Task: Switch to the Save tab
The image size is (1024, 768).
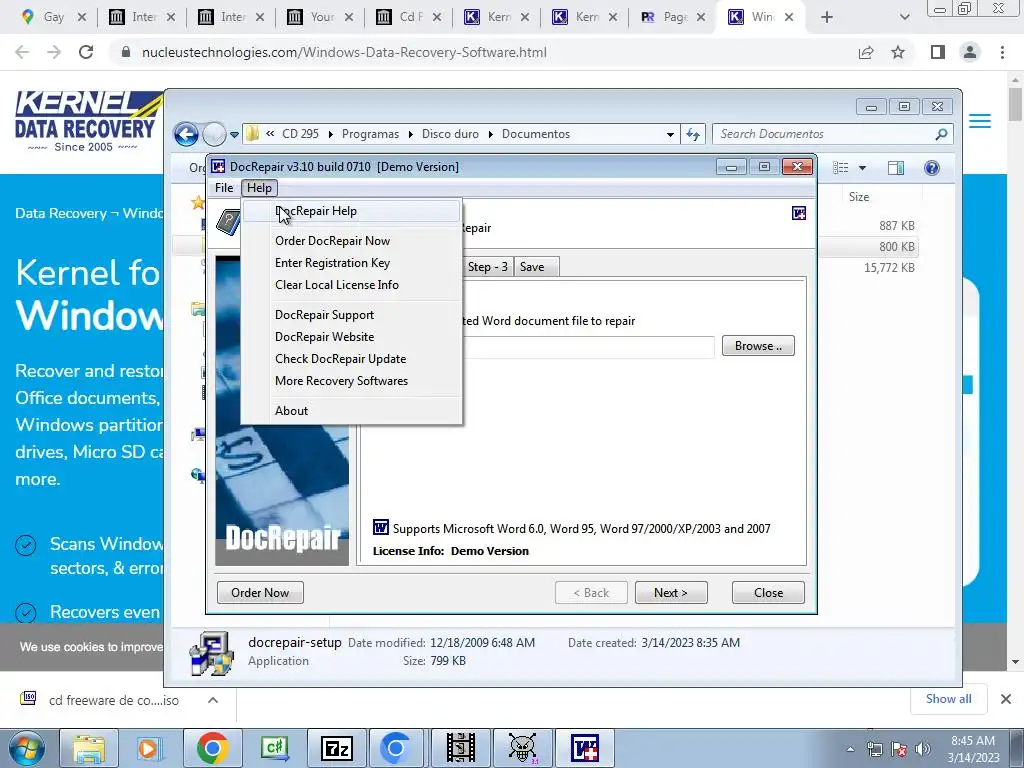Action: pos(532,266)
